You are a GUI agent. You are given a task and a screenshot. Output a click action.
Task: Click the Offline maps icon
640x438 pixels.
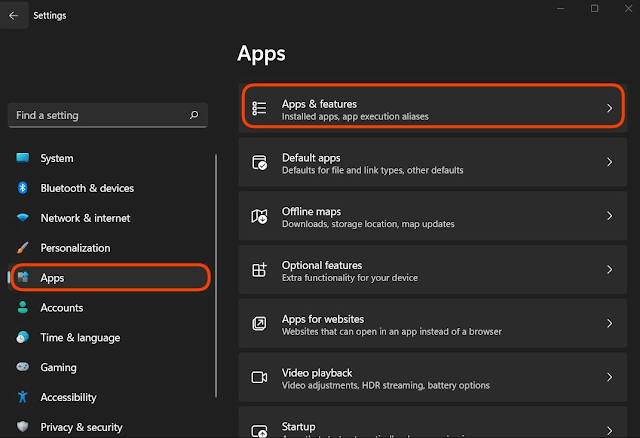coord(260,216)
